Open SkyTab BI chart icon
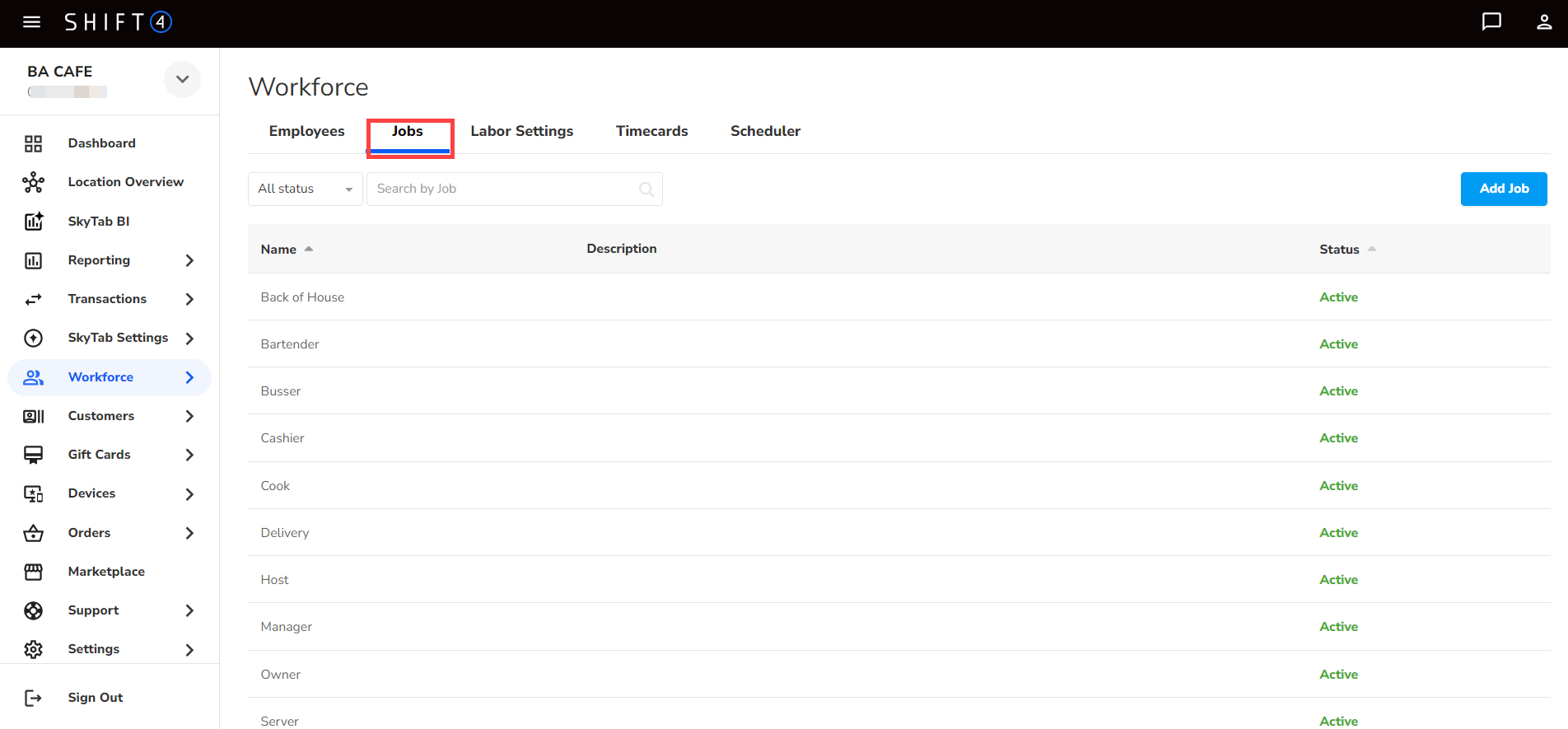Screen dimensions: 1568x729 coord(33,222)
